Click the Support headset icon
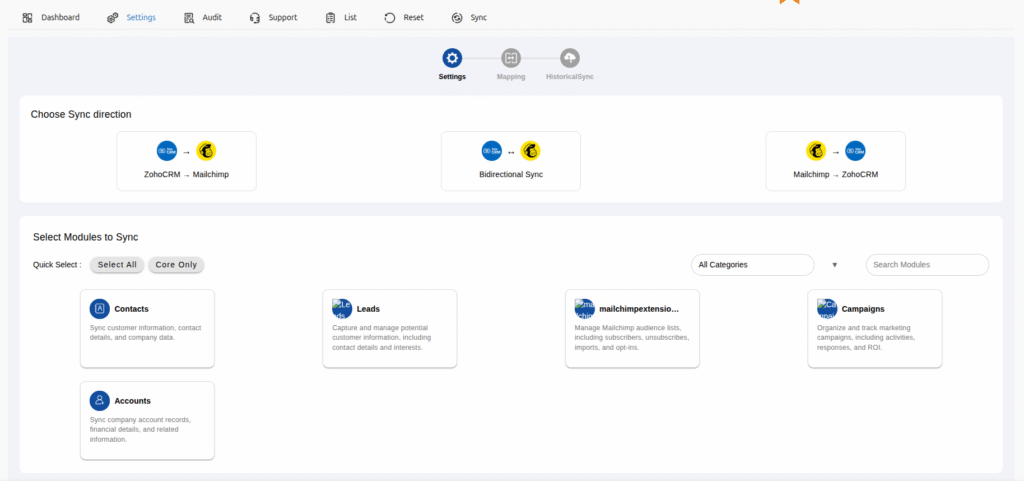 click(x=255, y=18)
